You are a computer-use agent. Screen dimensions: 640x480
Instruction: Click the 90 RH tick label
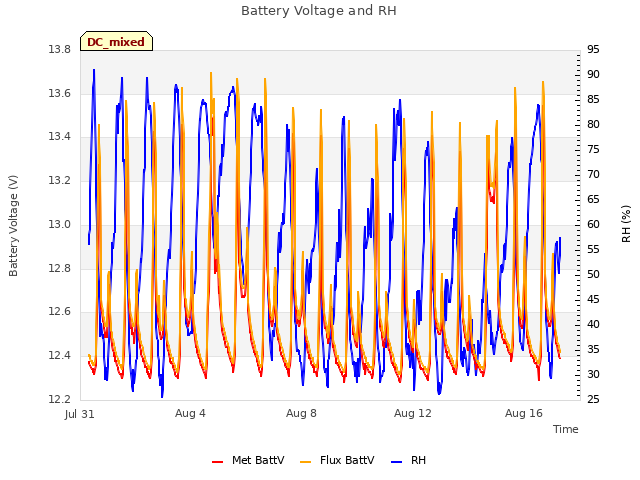593,74
